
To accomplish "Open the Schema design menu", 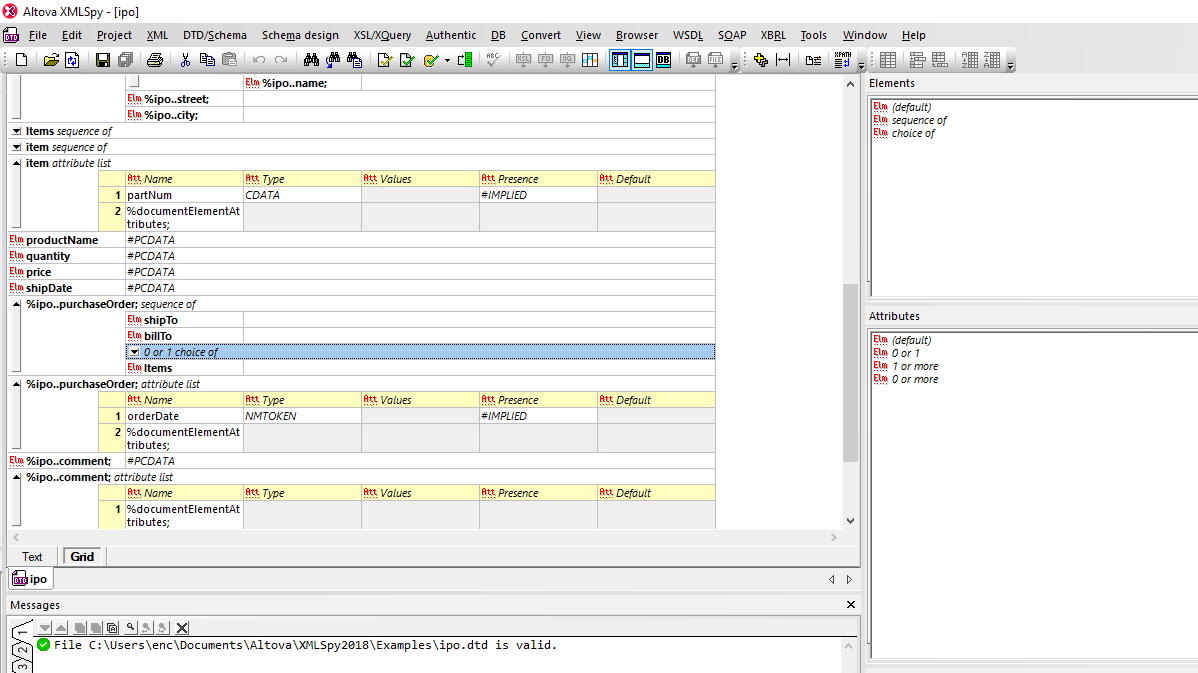I will tap(300, 35).
